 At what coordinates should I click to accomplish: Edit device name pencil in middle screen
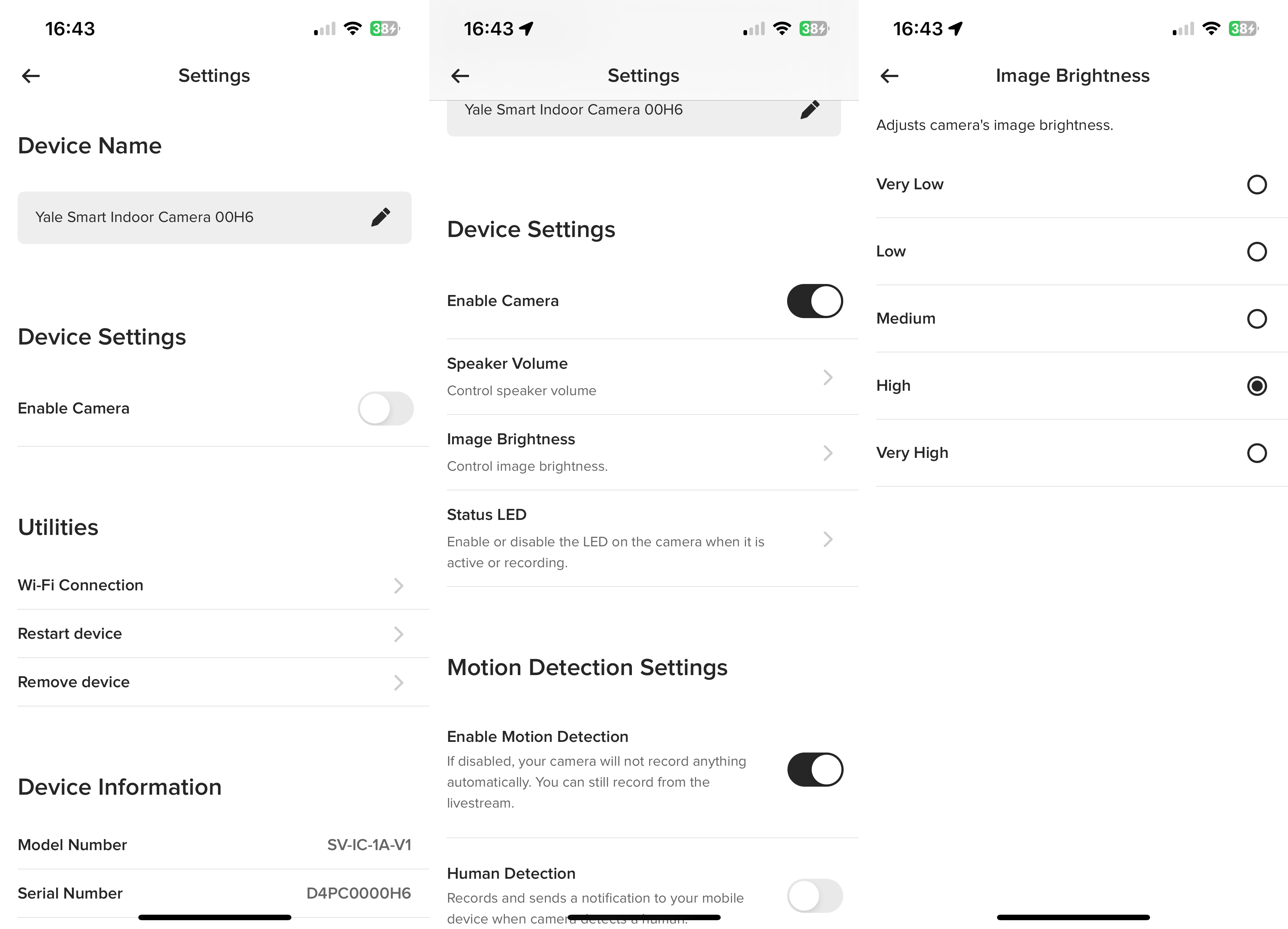point(810,109)
